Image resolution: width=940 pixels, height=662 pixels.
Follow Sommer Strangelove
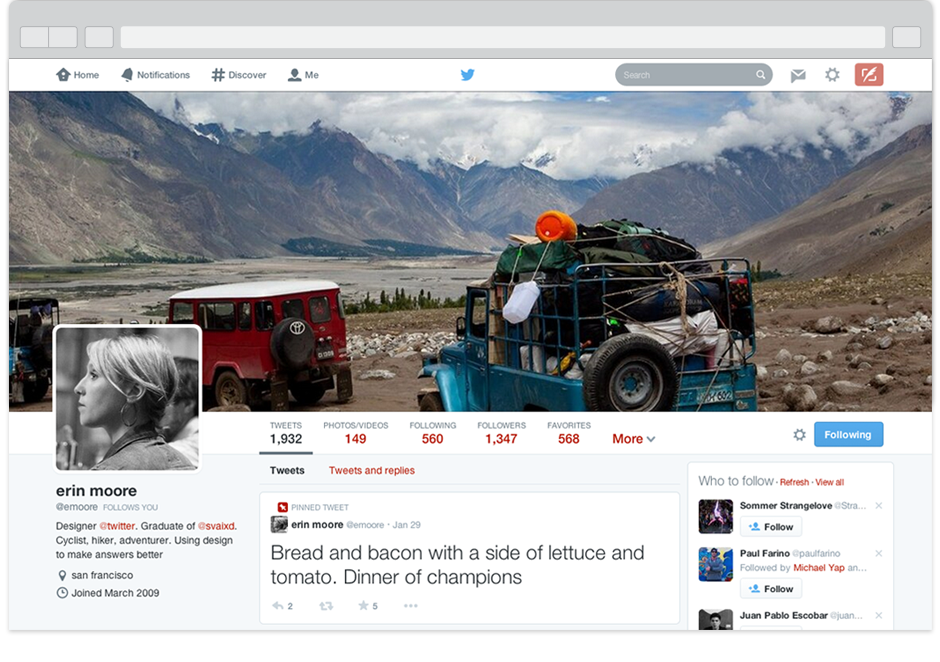770,527
